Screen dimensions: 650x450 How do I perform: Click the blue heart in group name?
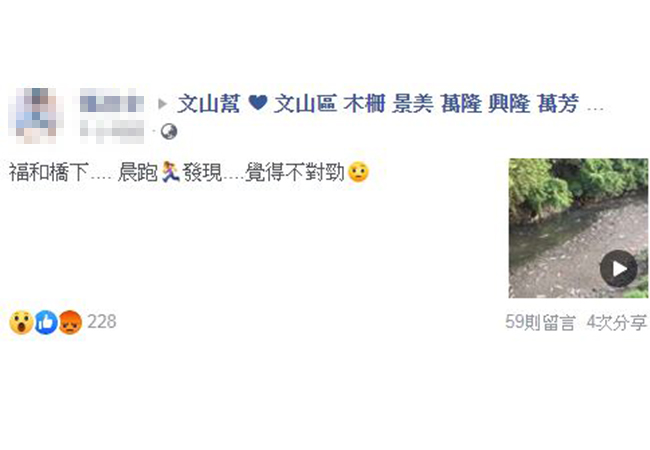(258, 102)
